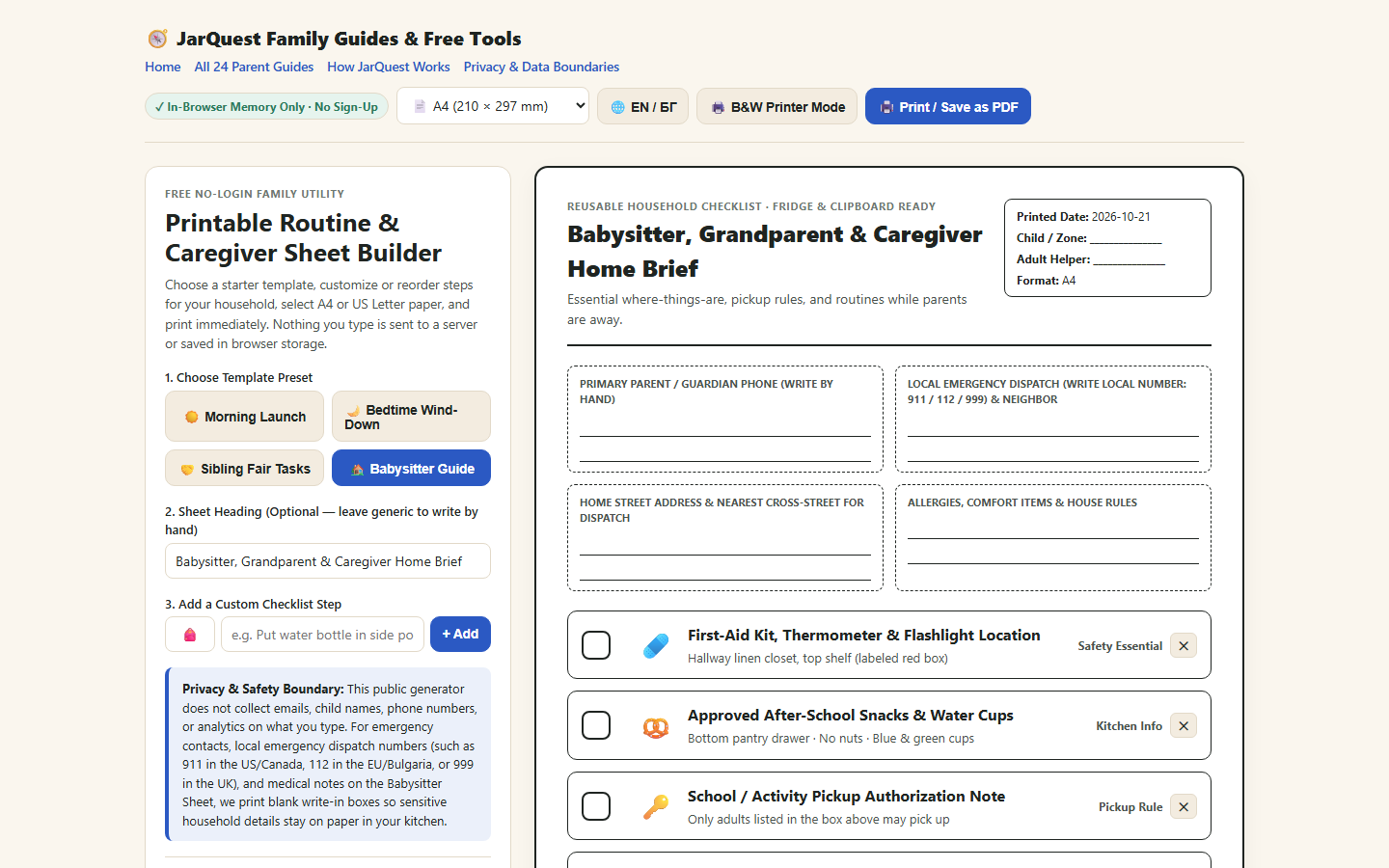
Task: Visit Privacy & Data Boundaries link
Action: 541,67
